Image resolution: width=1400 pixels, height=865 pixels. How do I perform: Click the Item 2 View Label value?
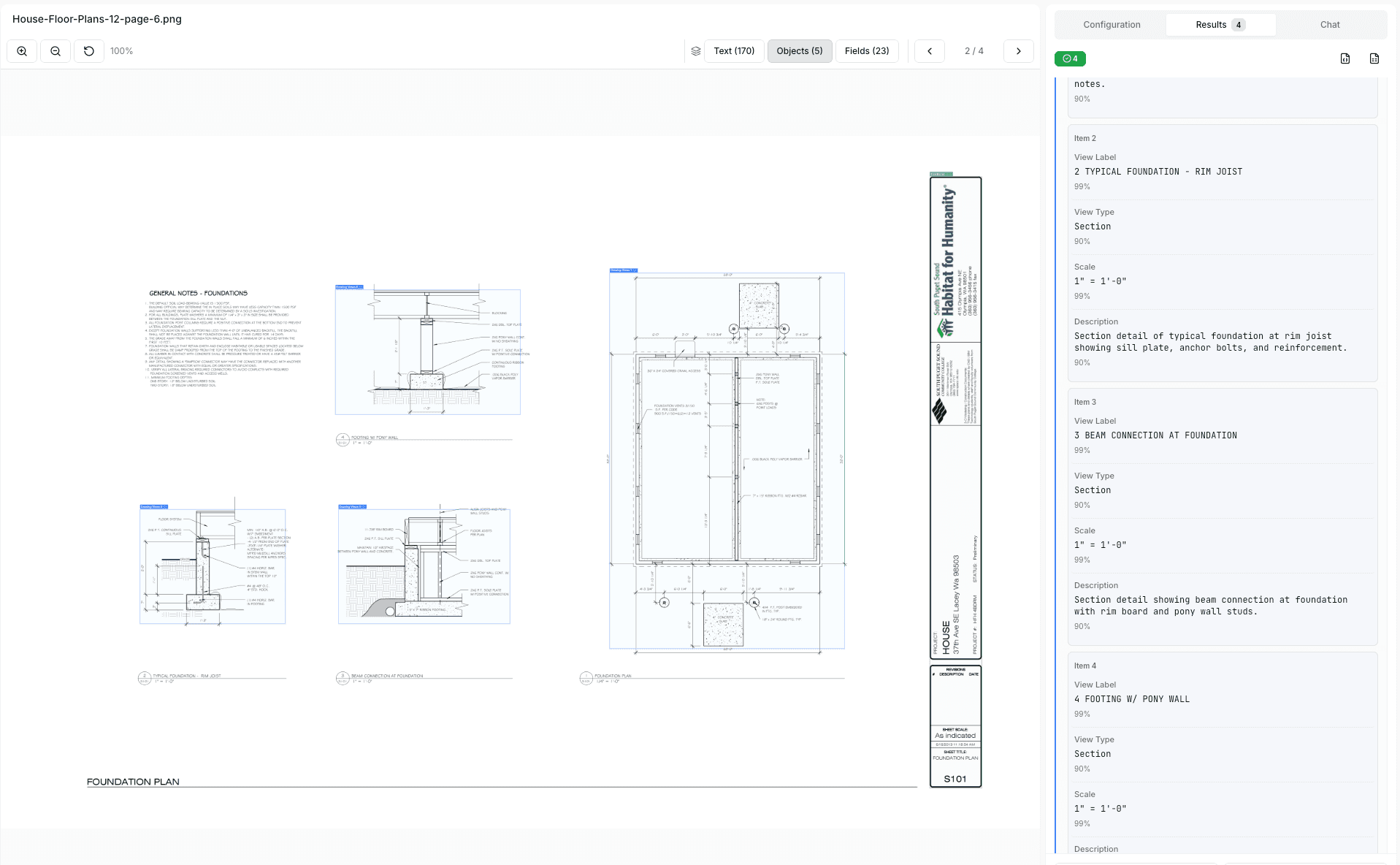(1158, 172)
